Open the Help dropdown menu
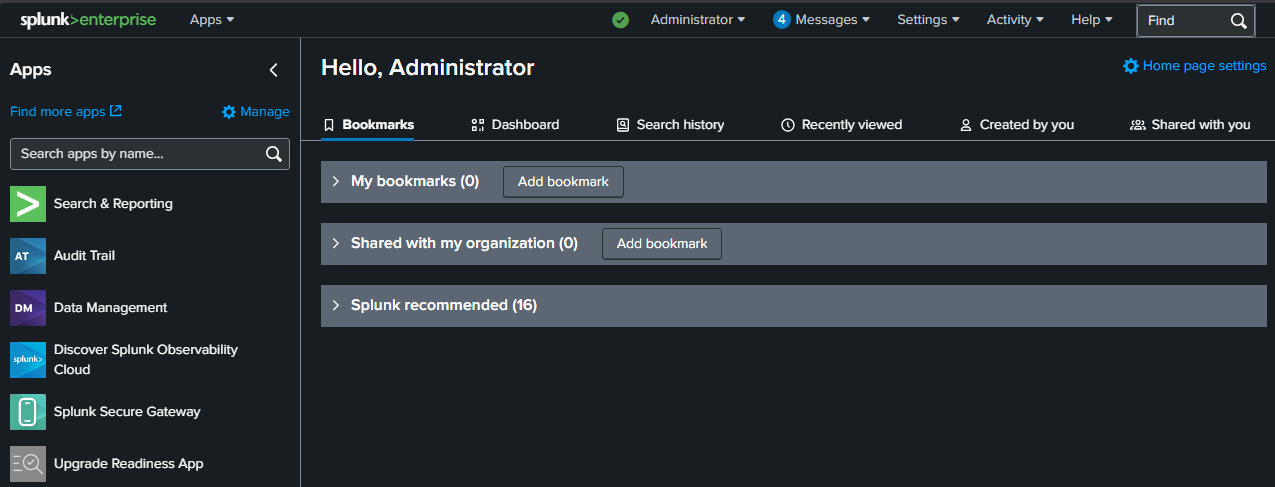The width and height of the screenshot is (1275, 487). (1092, 20)
